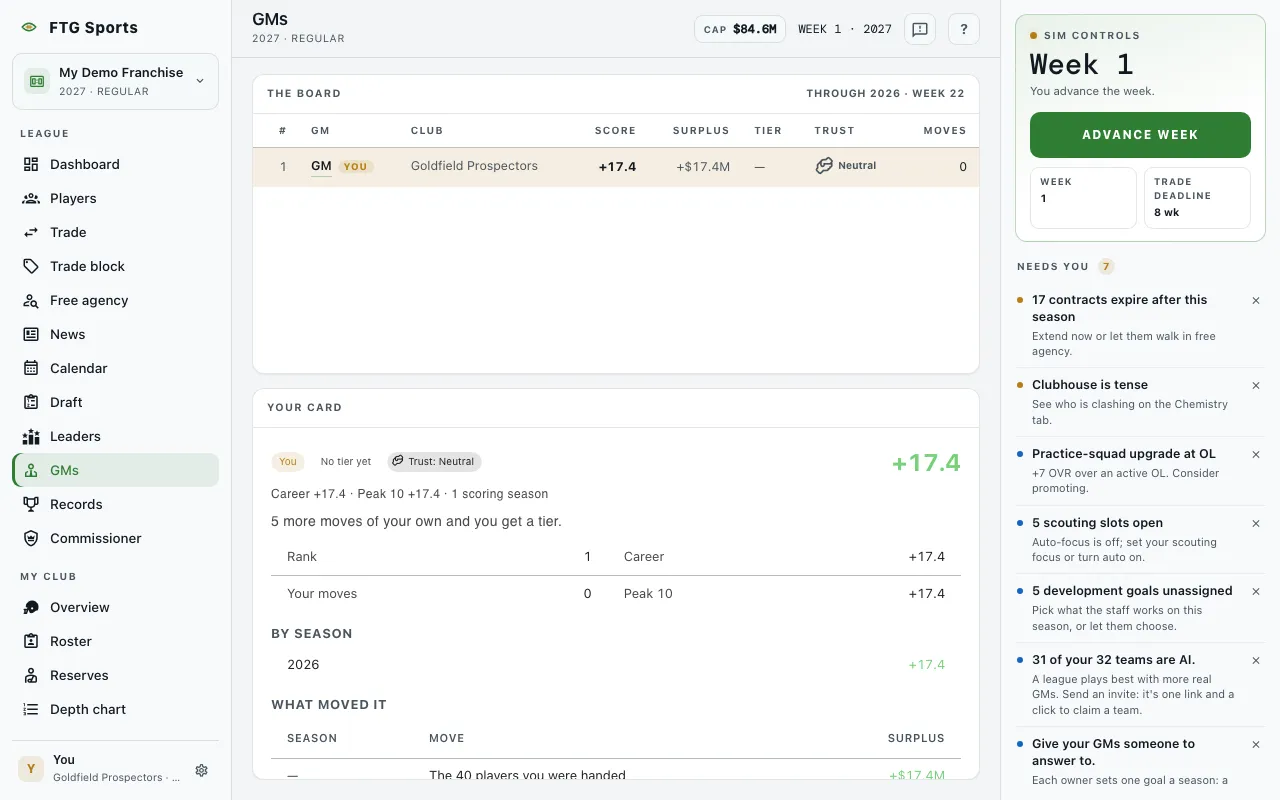Open the Trade block tag icon
1280x800 pixels.
click(x=31, y=266)
